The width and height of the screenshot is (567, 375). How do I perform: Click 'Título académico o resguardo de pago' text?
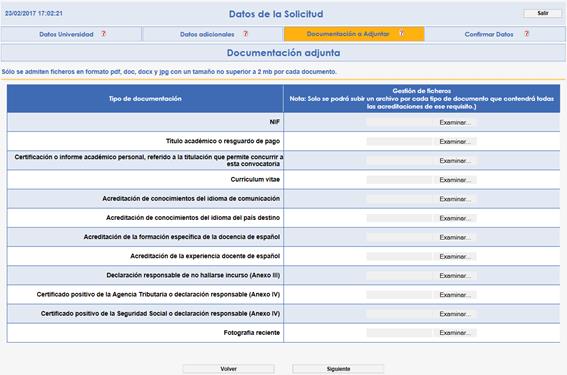[223, 141]
